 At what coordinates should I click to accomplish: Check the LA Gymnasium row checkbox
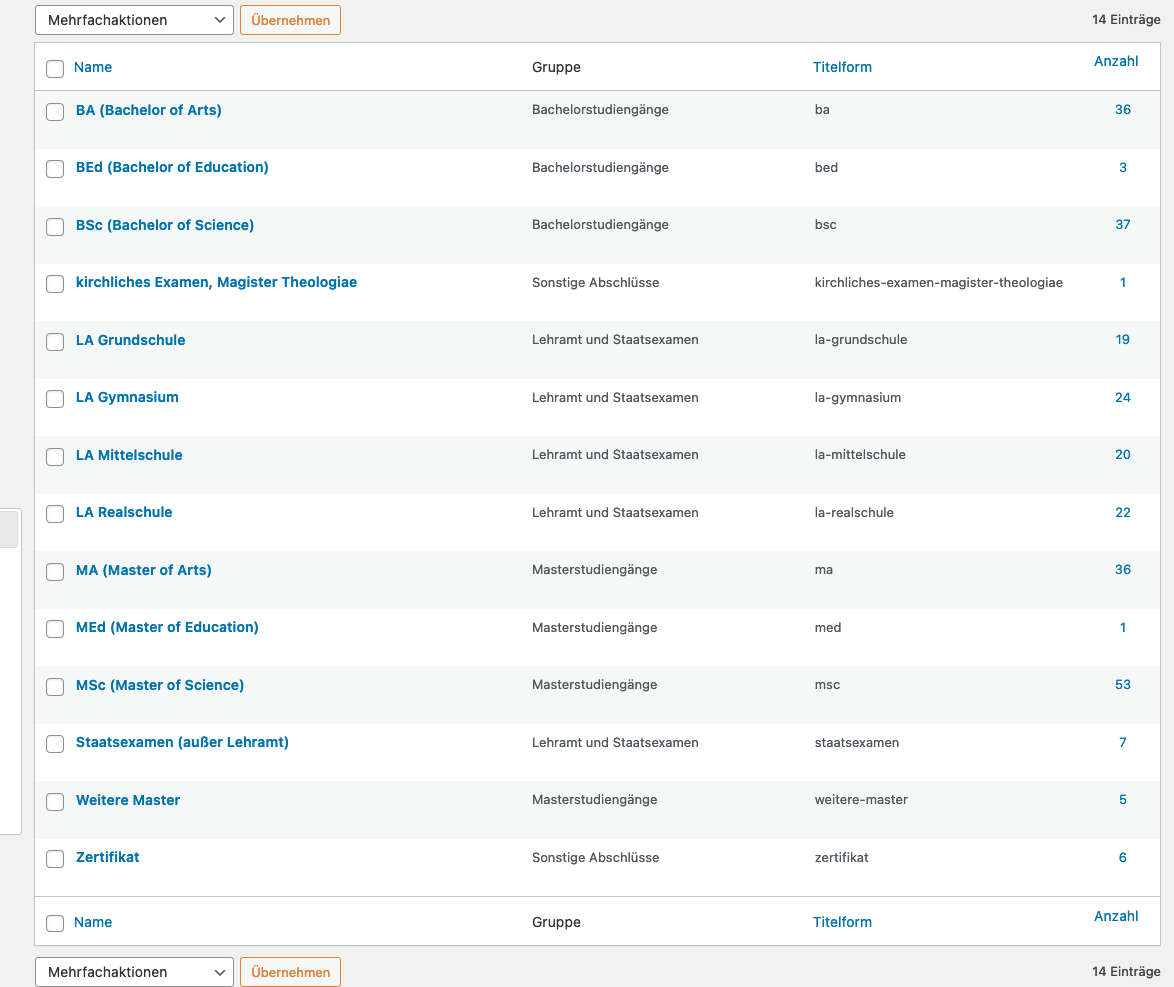55,399
